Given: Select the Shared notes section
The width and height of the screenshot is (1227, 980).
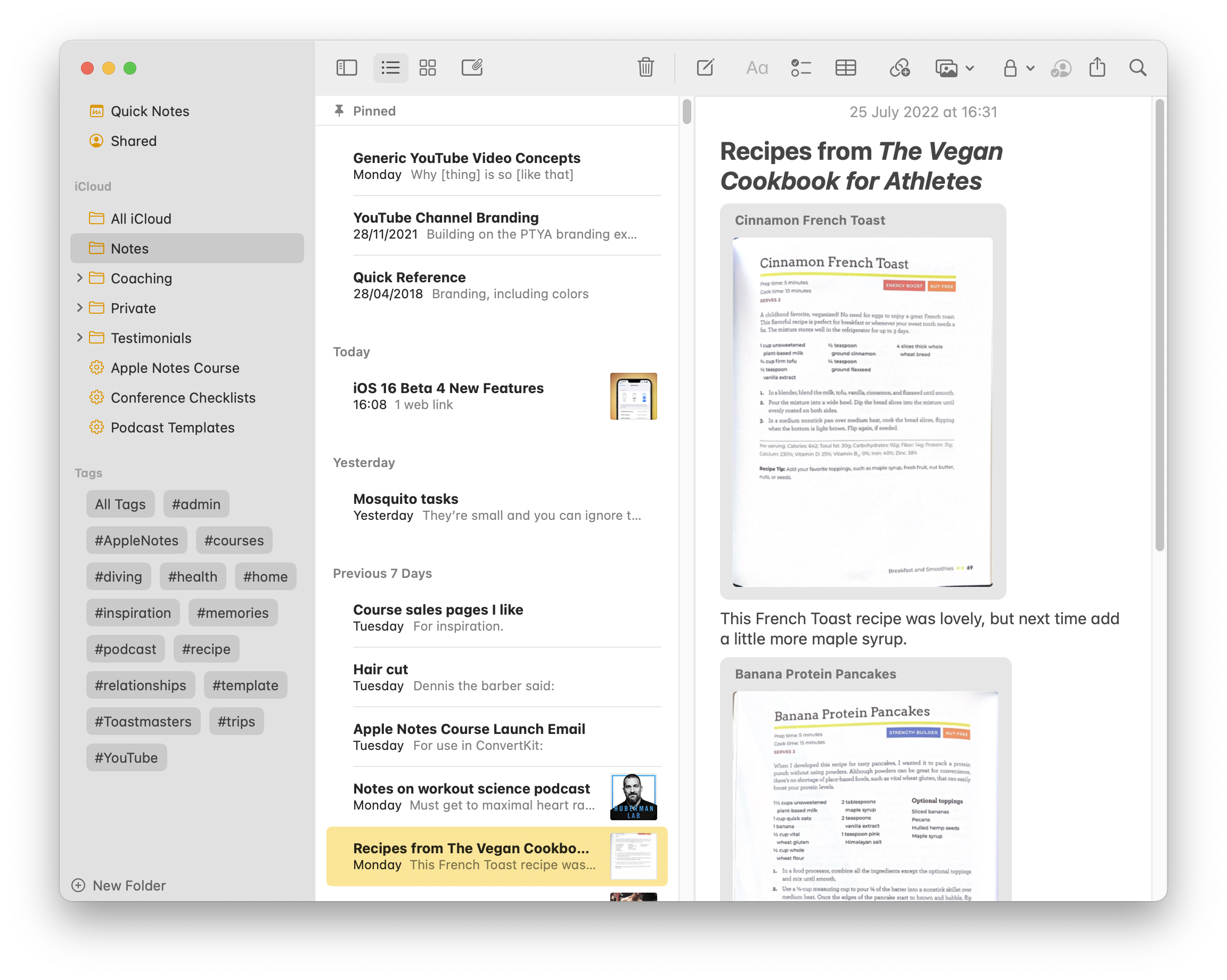Looking at the screenshot, I should [133, 141].
